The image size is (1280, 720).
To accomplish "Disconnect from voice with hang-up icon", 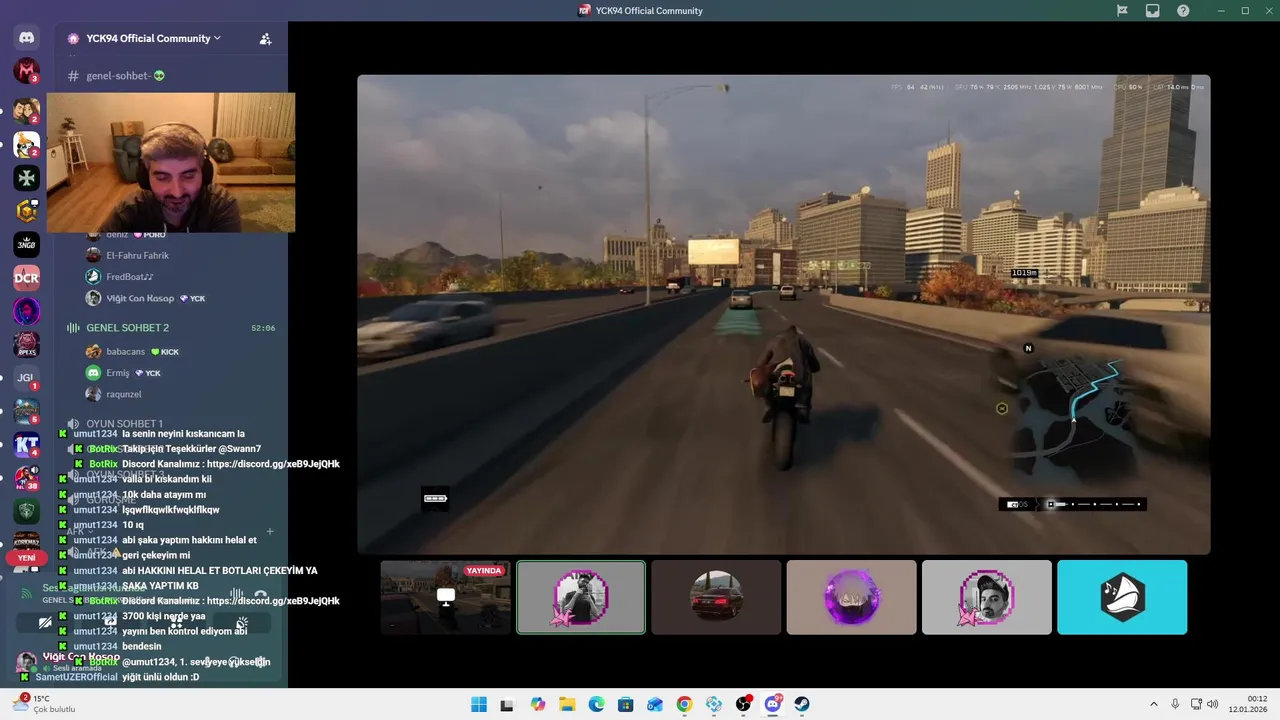I will (261, 594).
